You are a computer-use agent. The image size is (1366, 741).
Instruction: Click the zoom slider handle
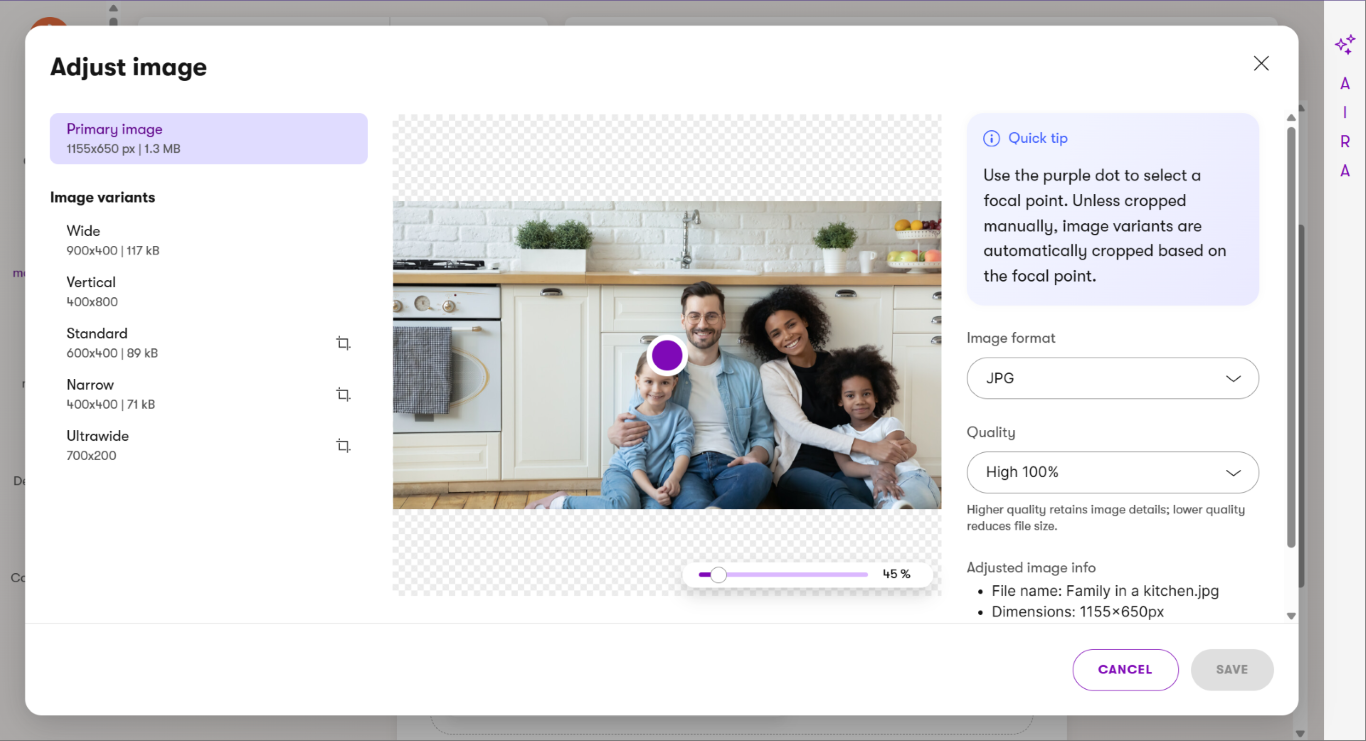click(x=718, y=574)
